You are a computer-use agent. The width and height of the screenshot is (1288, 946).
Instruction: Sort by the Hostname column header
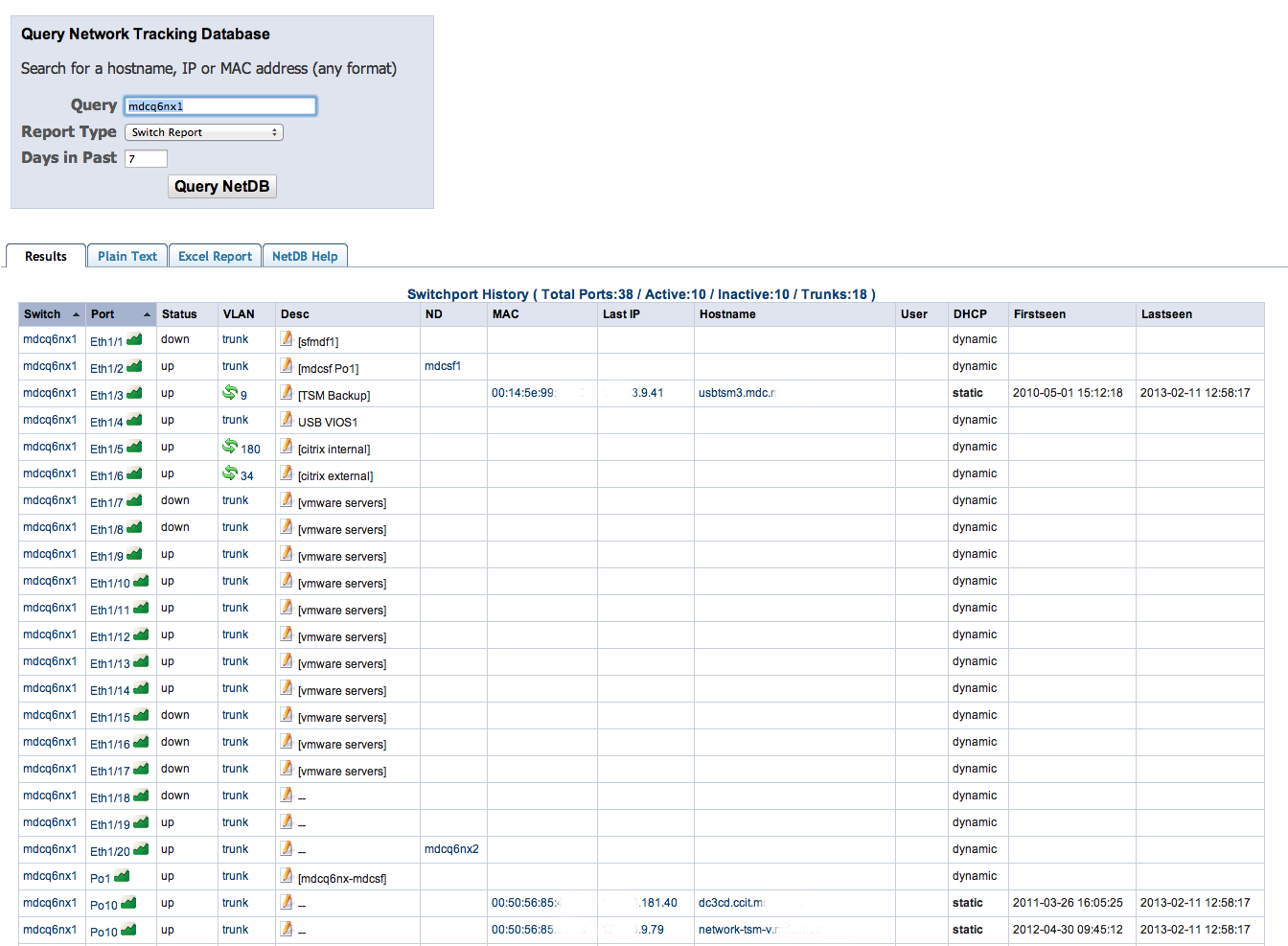[x=795, y=314]
